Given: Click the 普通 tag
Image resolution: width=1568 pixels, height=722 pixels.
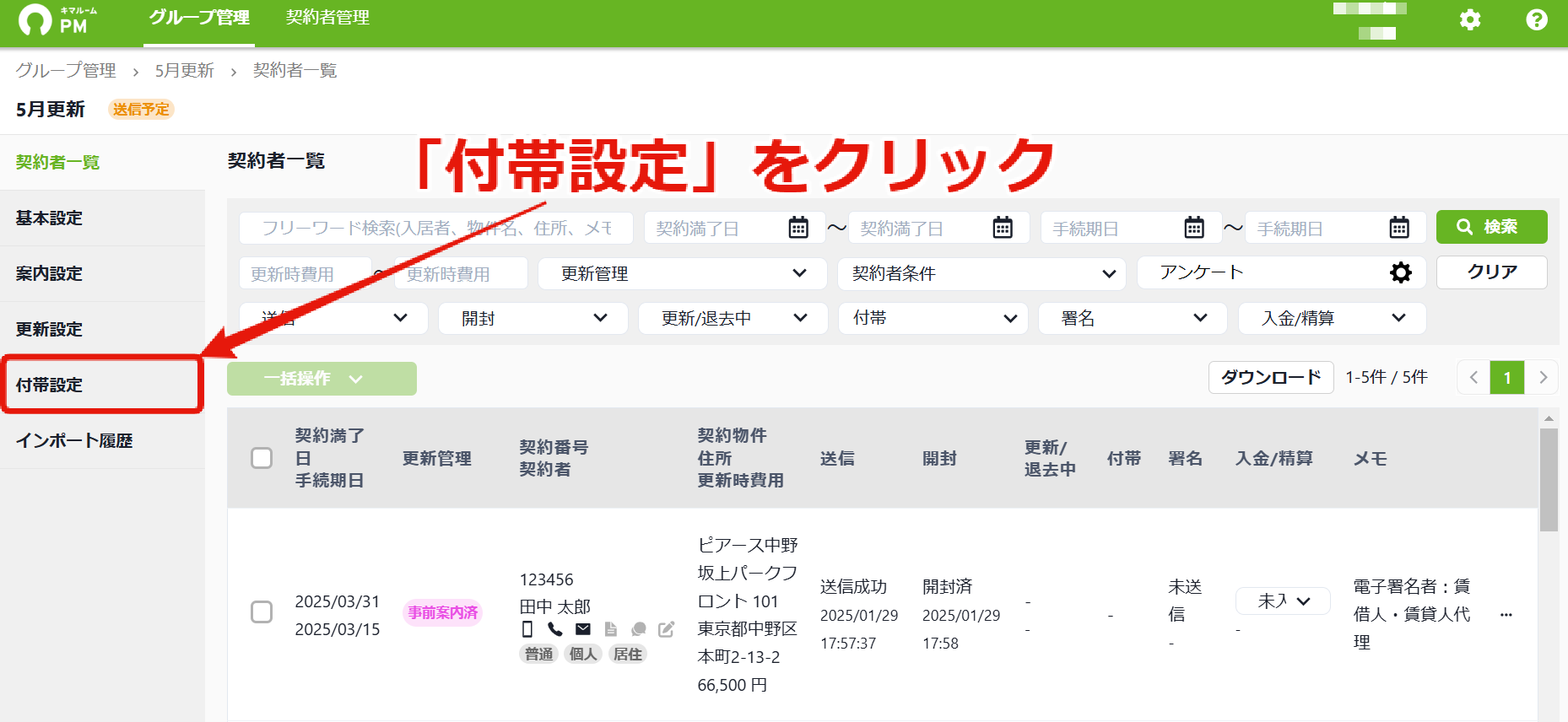Looking at the screenshot, I should (539, 654).
